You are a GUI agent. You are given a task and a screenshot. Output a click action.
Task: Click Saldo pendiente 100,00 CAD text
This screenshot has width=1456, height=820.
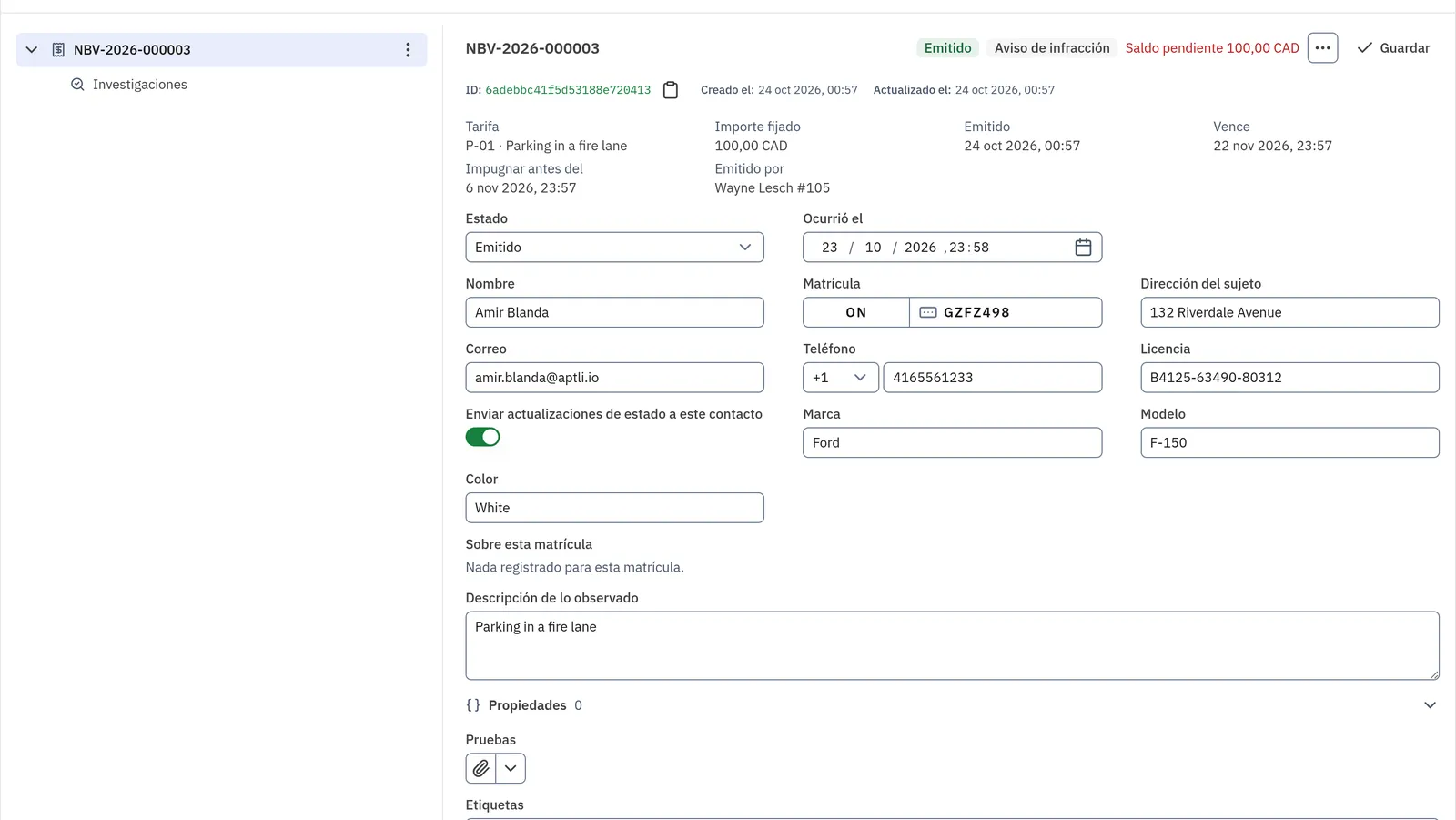tap(1212, 48)
